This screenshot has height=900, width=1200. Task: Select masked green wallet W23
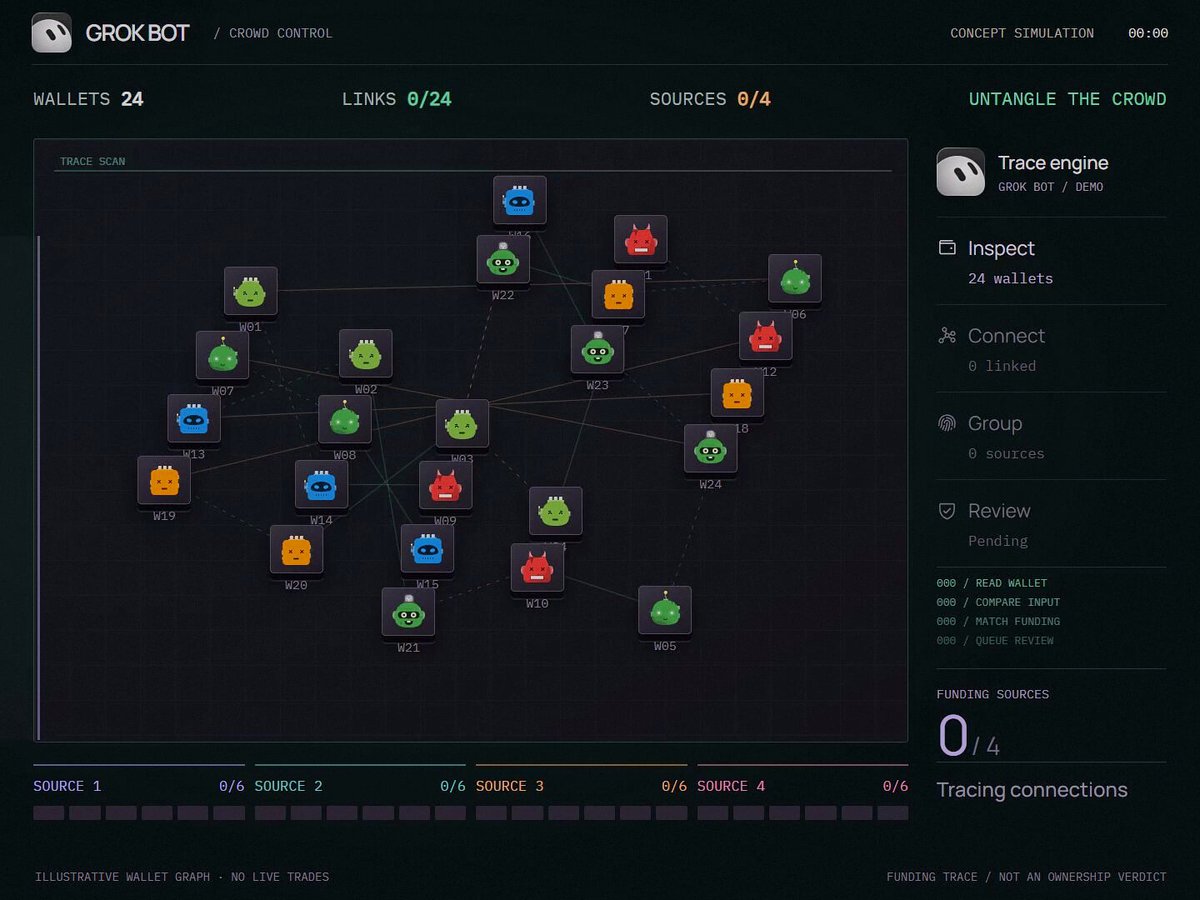[597, 350]
